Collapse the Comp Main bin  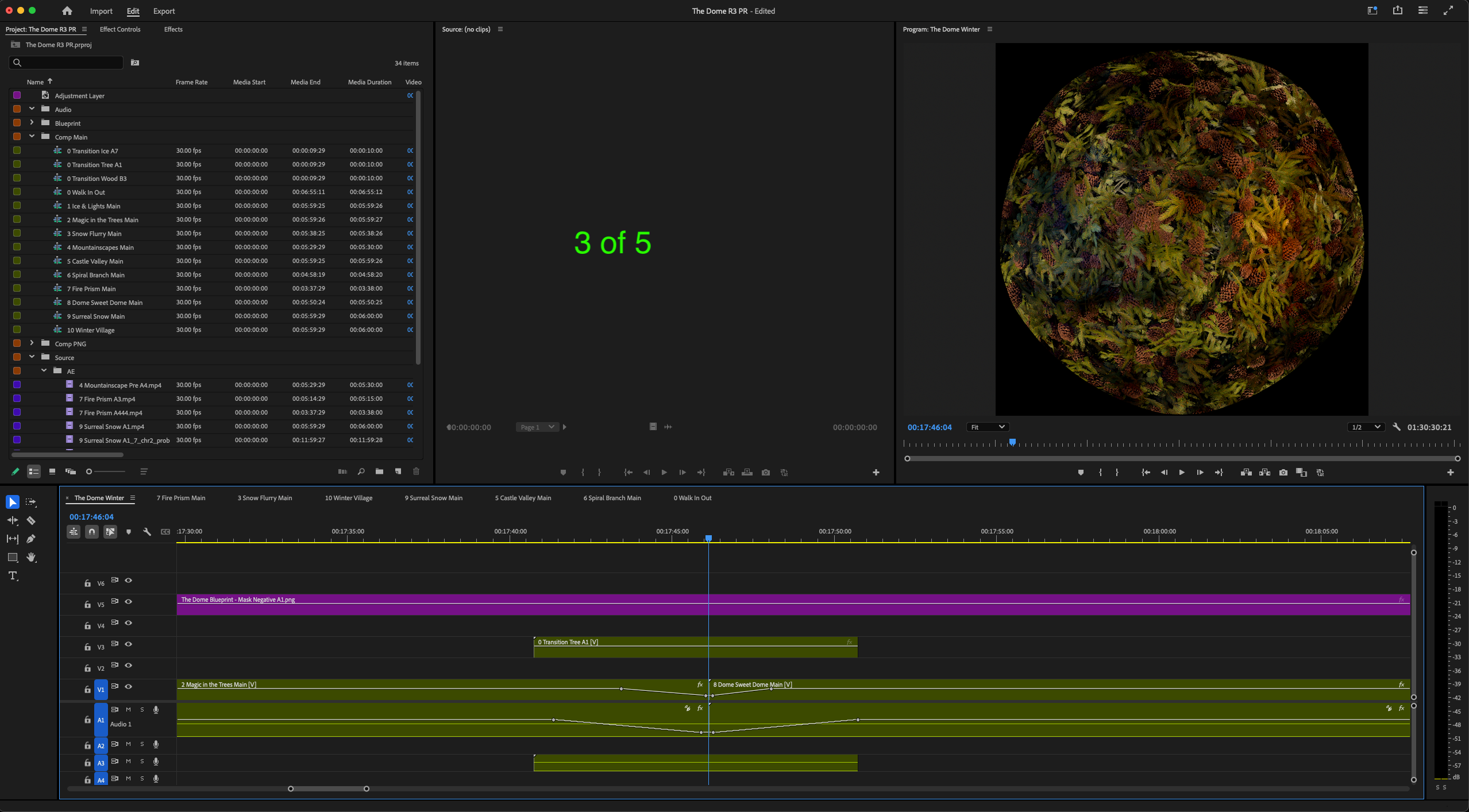pos(32,137)
